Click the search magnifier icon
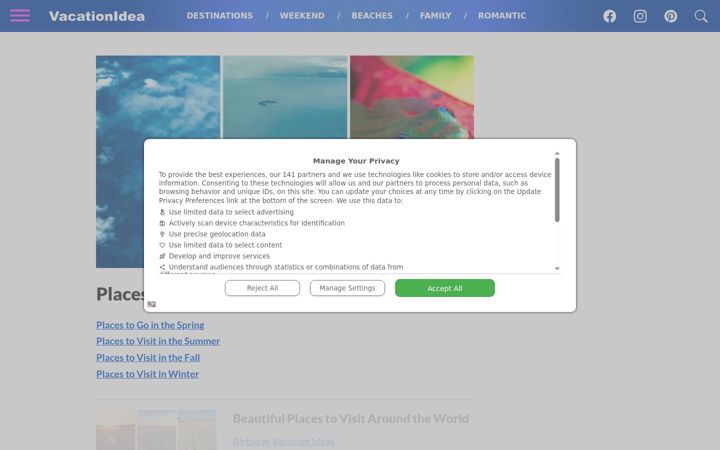The height and width of the screenshot is (450, 720). pyautogui.click(x=701, y=16)
